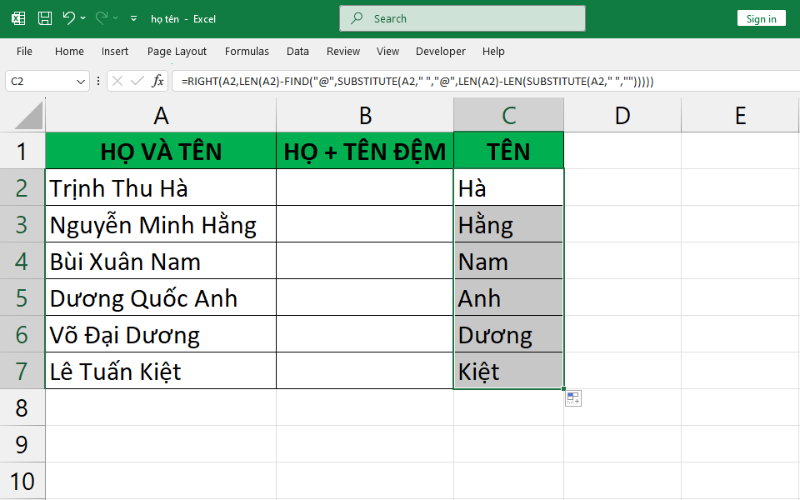
Task: Click the HỌ VÀ TÊN header cell
Action: (161, 151)
